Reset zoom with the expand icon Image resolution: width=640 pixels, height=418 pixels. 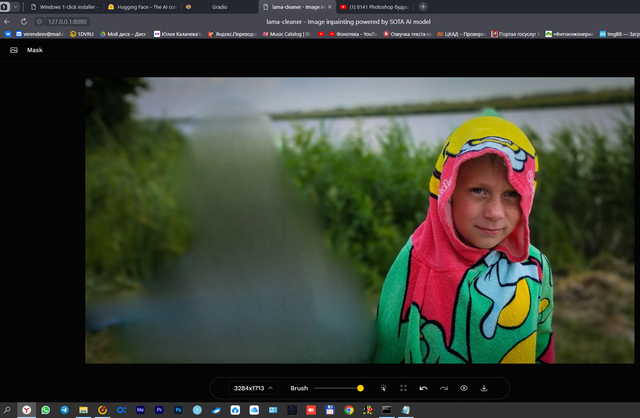pos(403,388)
